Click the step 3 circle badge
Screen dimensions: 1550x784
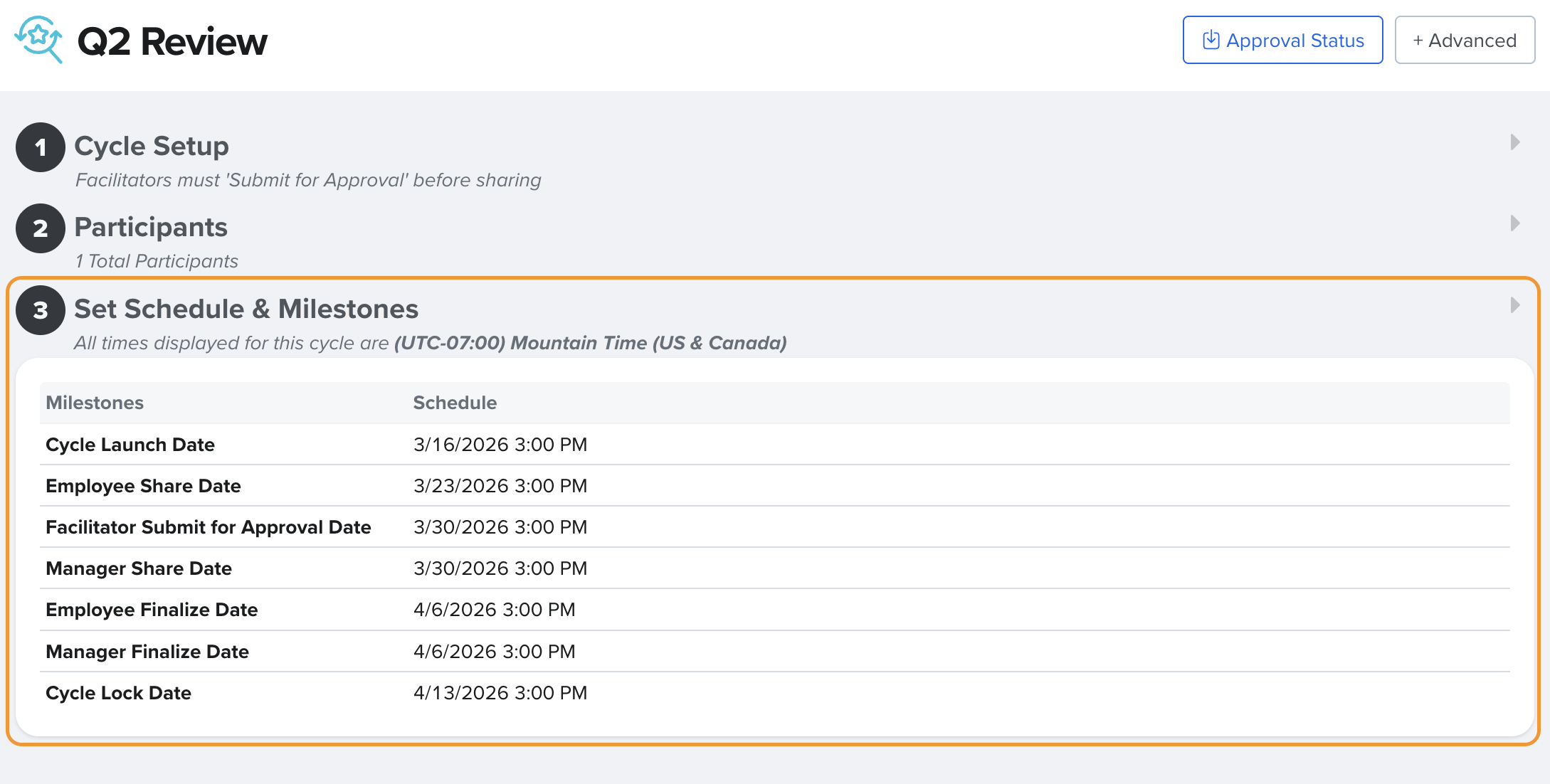tap(41, 310)
